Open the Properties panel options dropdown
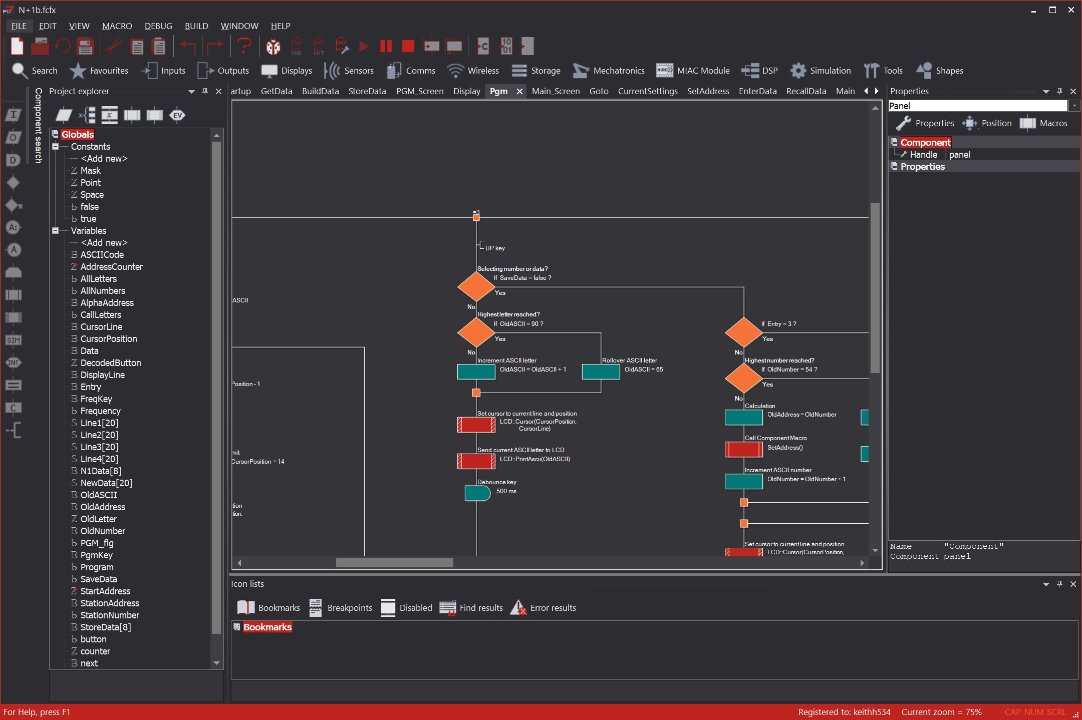This screenshot has width=1082, height=720. (x=1046, y=91)
